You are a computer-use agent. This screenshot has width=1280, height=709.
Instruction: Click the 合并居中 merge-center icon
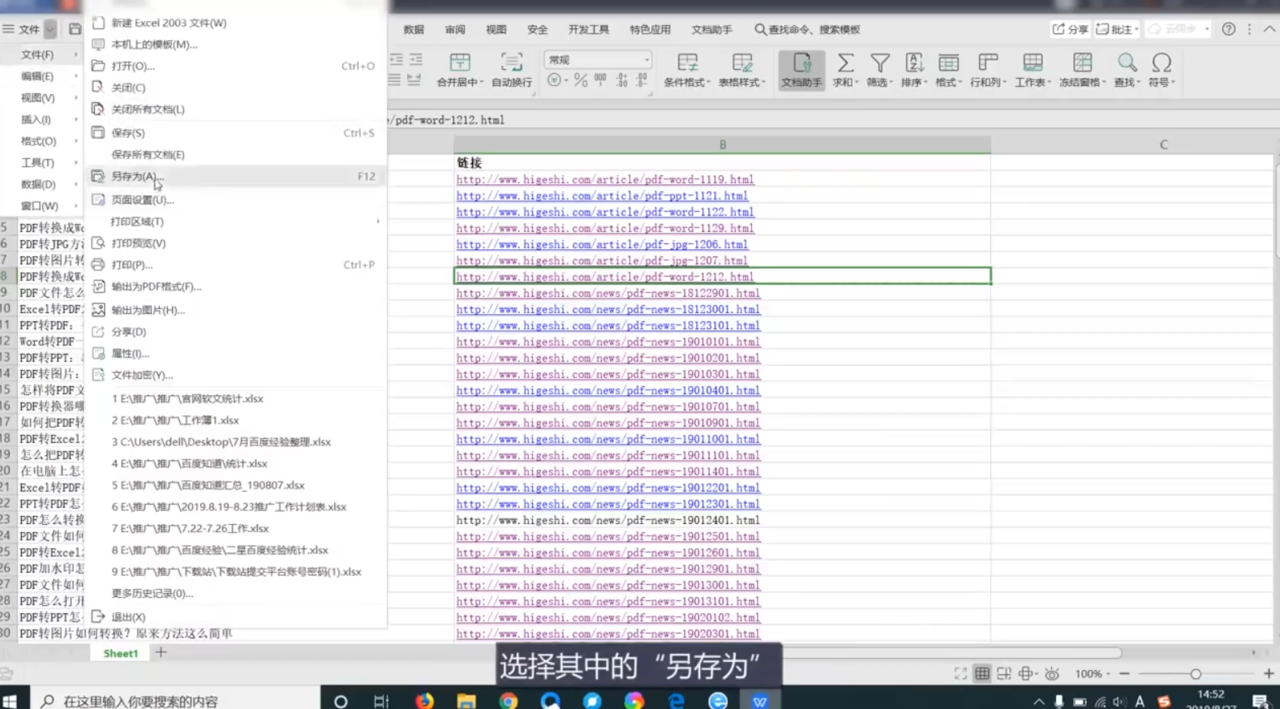[x=460, y=63]
